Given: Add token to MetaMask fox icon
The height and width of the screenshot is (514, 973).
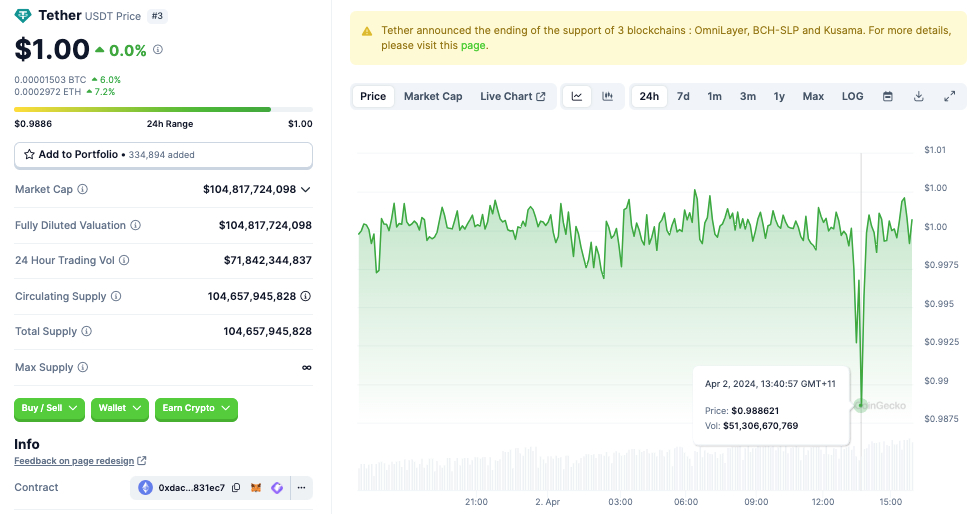Looking at the screenshot, I should pyautogui.click(x=256, y=488).
